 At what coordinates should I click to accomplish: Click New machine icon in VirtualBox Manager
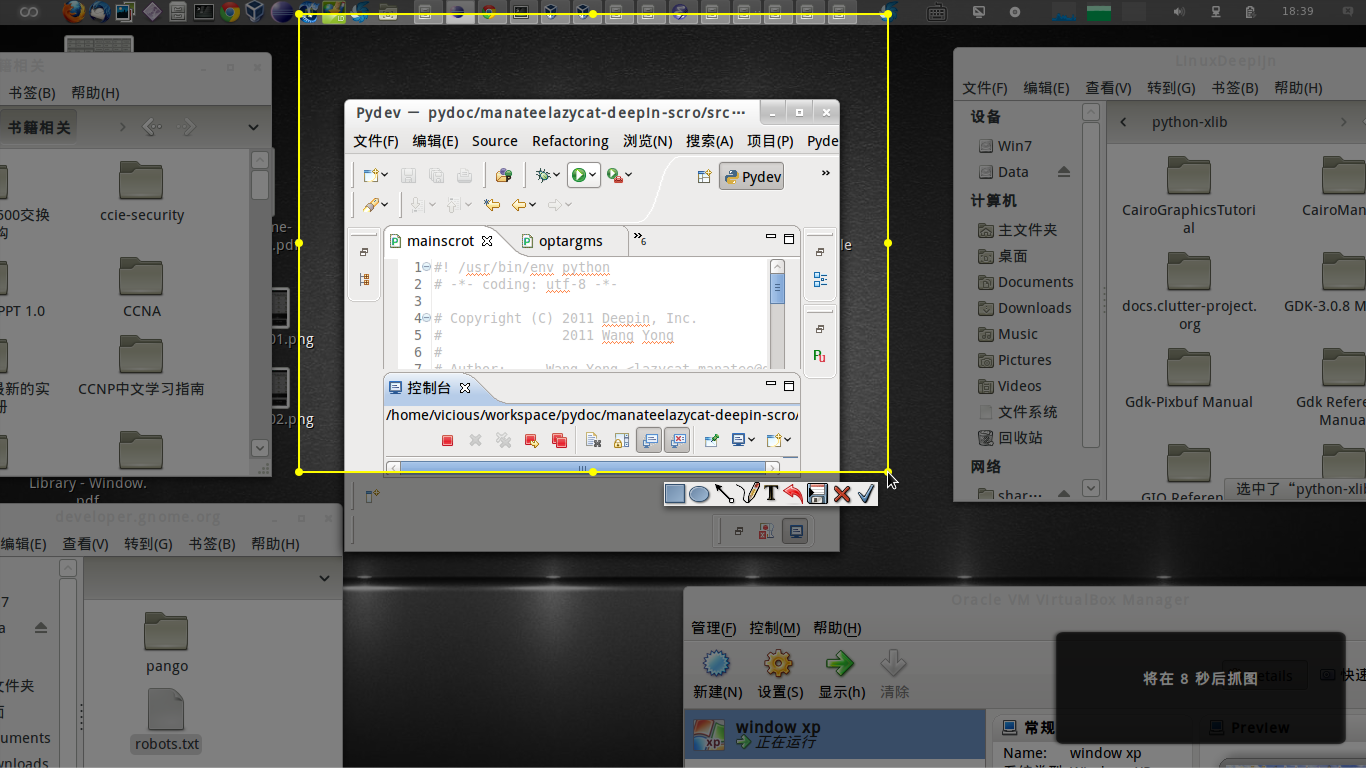(717, 663)
